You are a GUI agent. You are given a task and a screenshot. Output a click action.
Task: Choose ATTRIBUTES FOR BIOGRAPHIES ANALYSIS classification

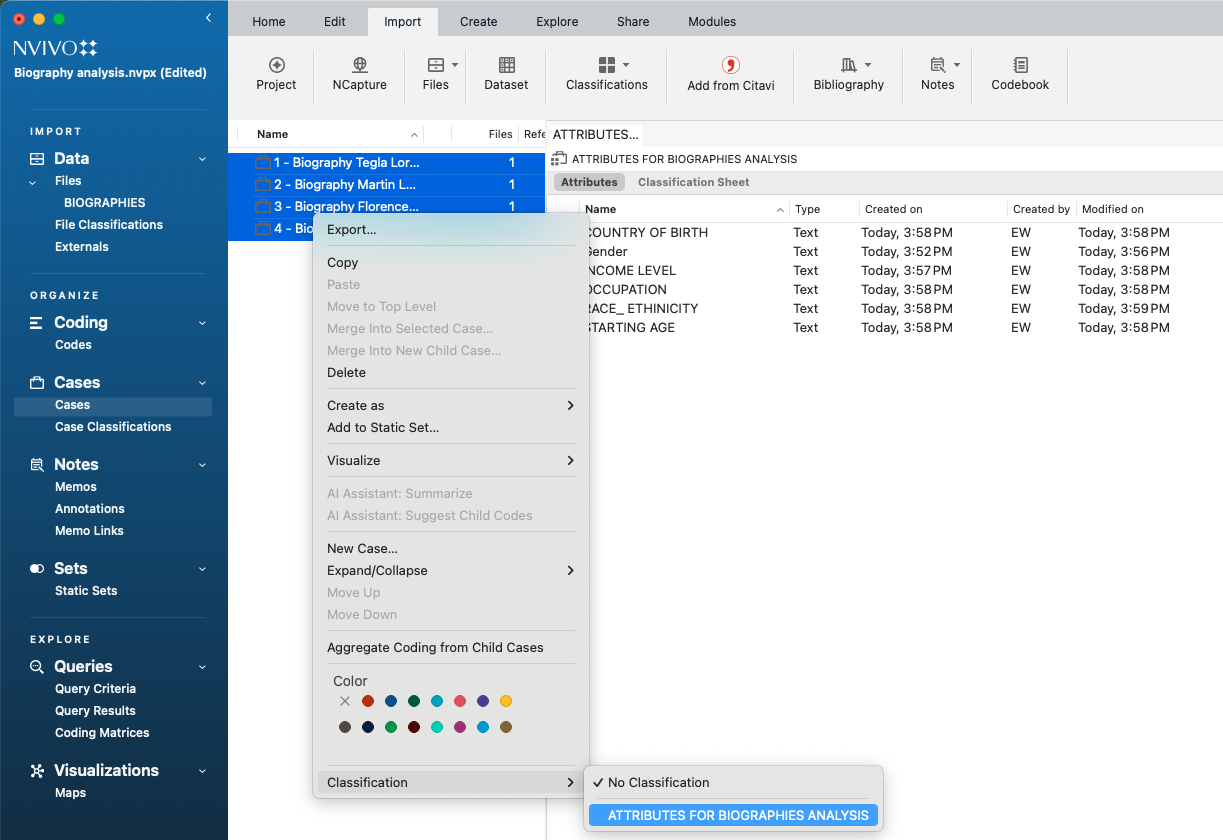coord(737,815)
